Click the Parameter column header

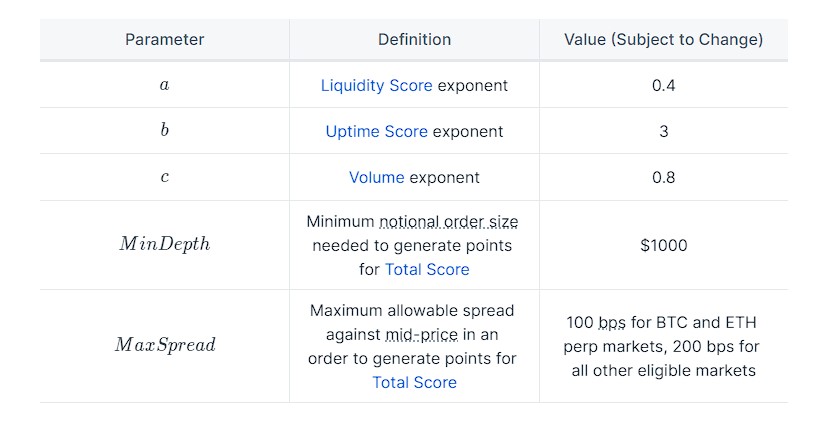point(164,40)
